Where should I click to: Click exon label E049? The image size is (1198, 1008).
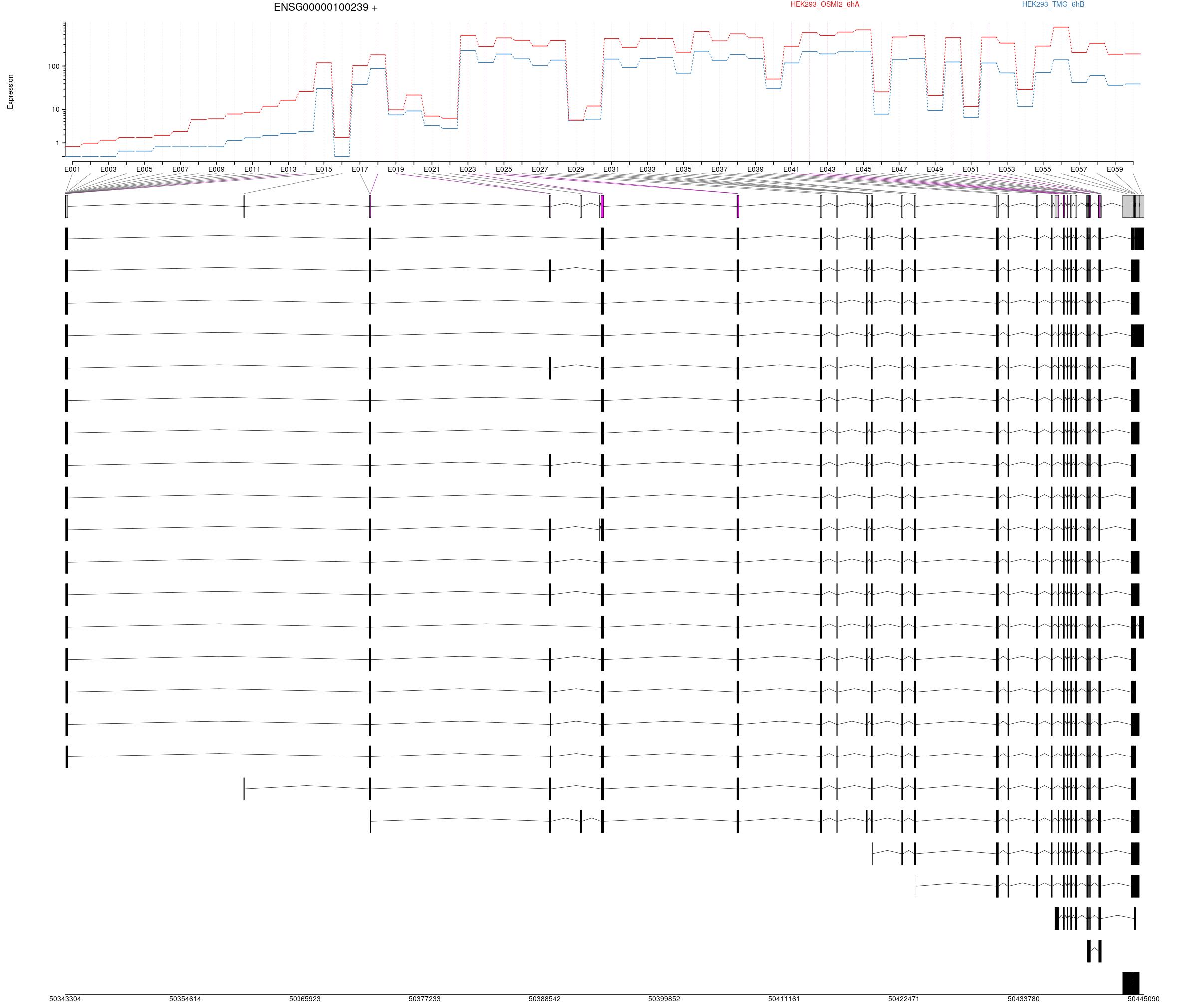(x=935, y=169)
